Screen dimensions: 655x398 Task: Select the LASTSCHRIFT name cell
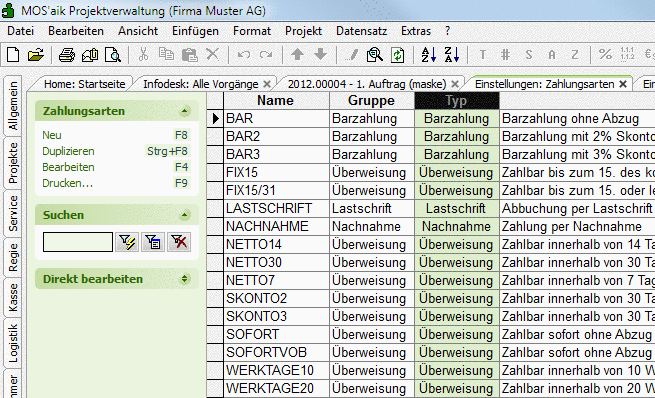276,208
